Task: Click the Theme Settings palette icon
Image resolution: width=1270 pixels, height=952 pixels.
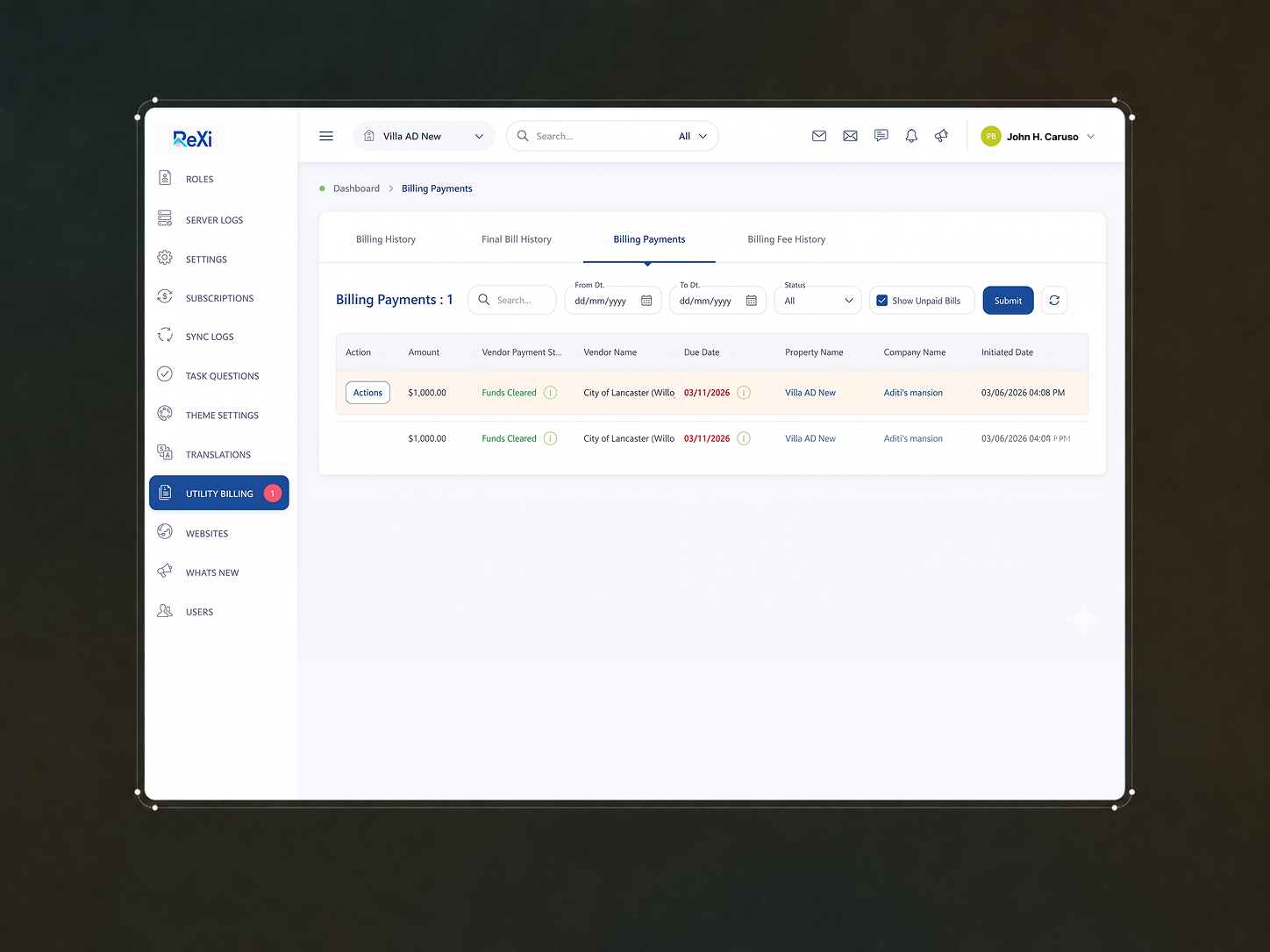Action: tap(165, 414)
